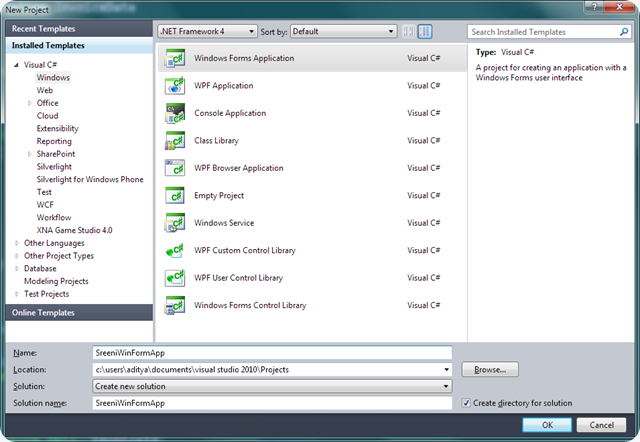This screenshot has height=442, width=640.
Task: Click the Cancel button
Action: tap(601, 425)
